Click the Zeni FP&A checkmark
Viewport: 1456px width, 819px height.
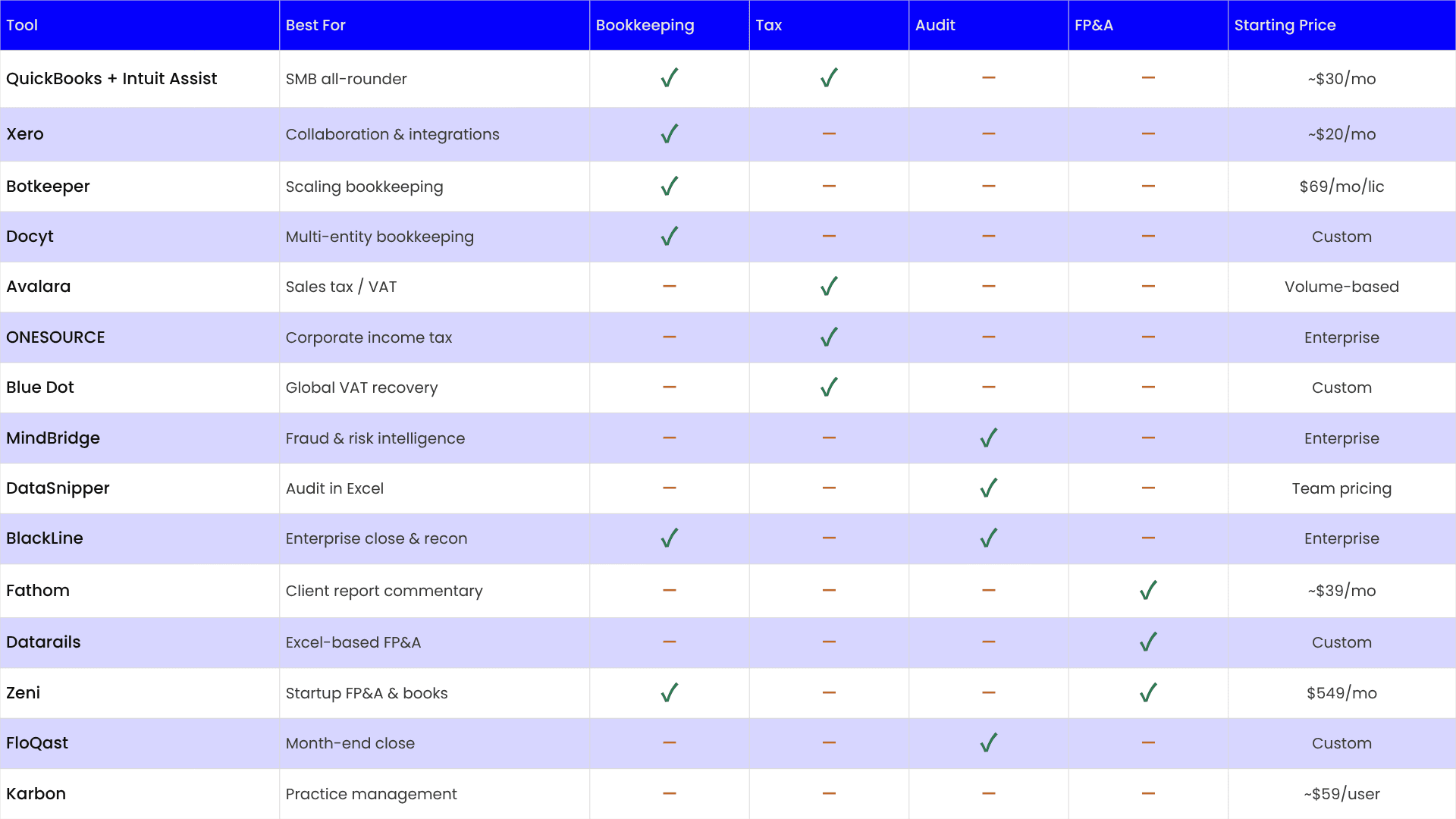(x=1148, y=692)
